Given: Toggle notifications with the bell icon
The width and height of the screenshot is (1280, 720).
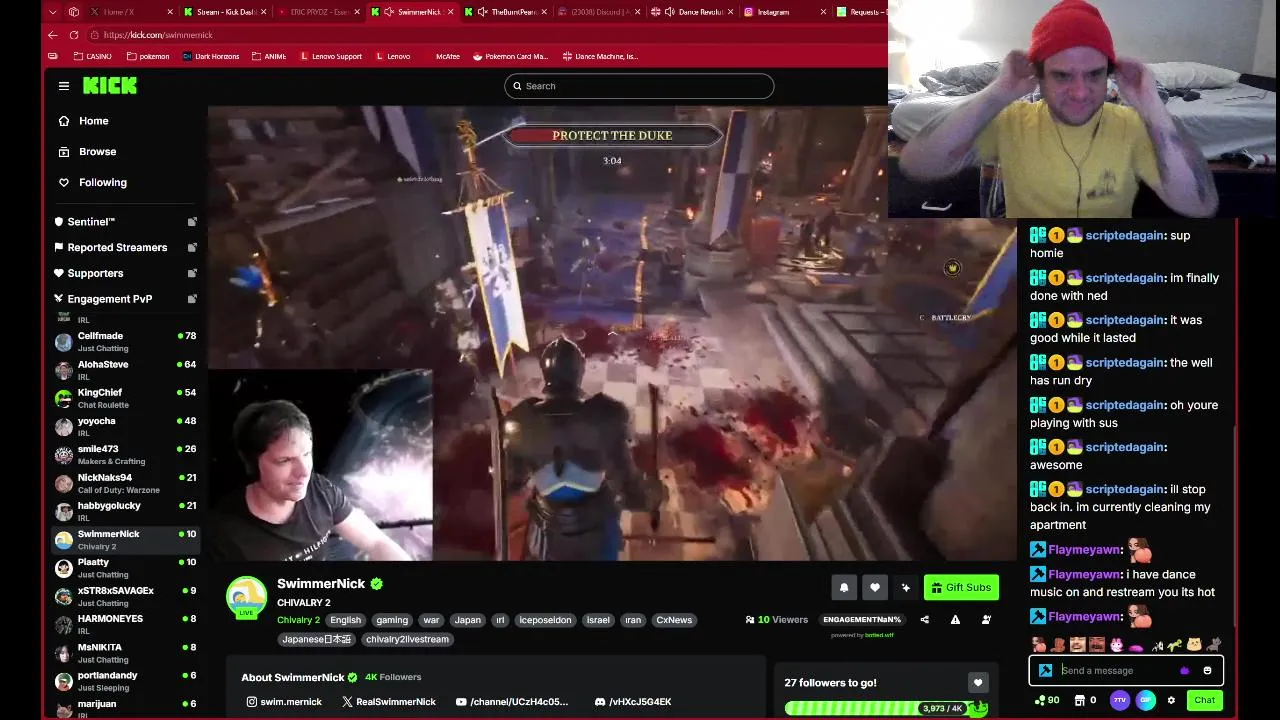Looking at the screenshot, I should tap(844, 588).
